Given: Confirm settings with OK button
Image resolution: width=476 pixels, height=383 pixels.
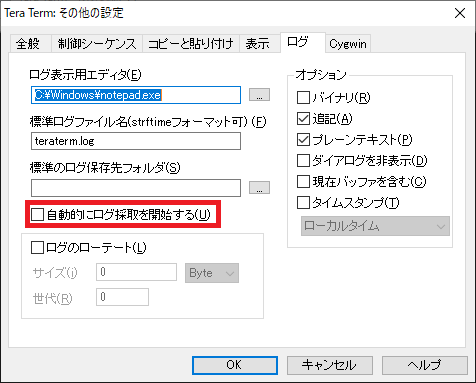Looking at the screenshot, I should [235, 365].
